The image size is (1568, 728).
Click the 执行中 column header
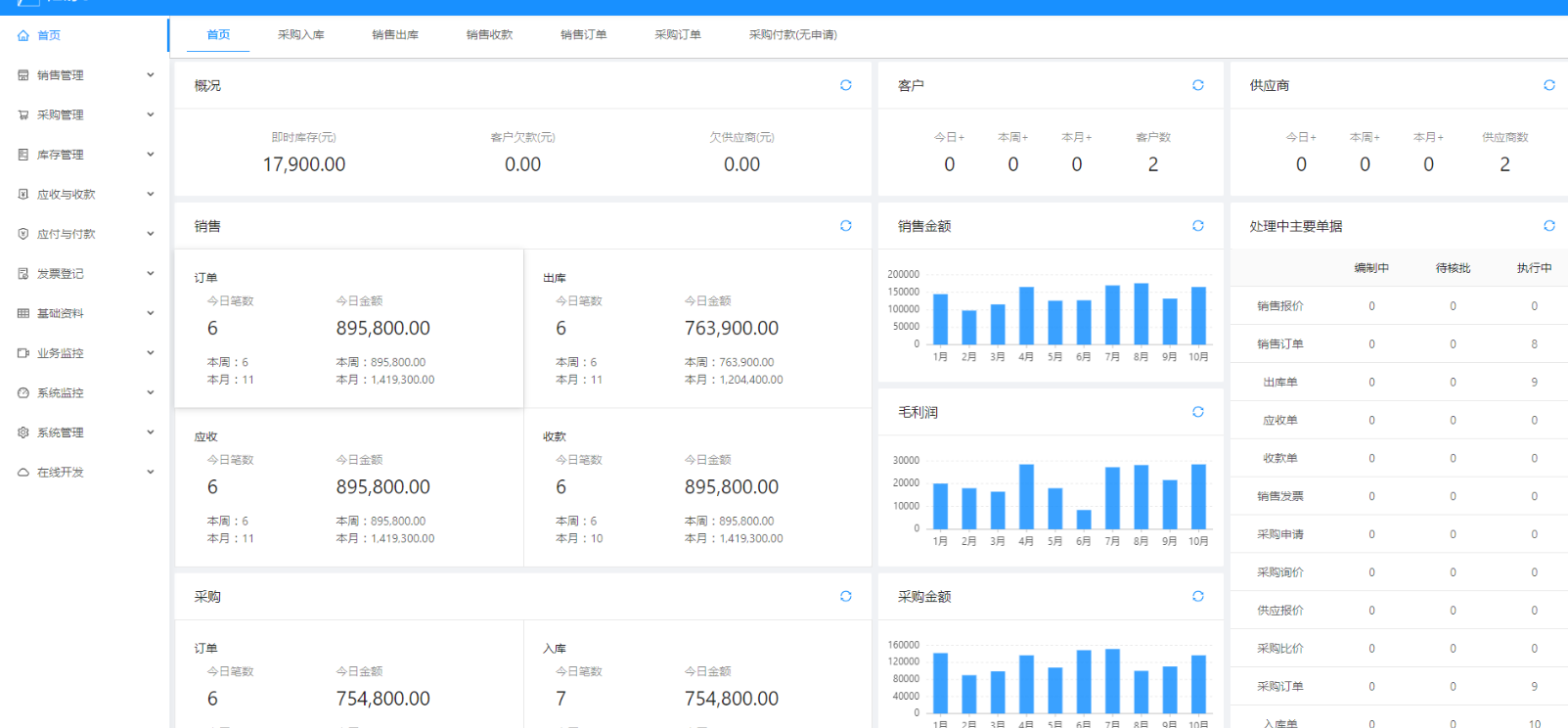tap(1534, 267)
